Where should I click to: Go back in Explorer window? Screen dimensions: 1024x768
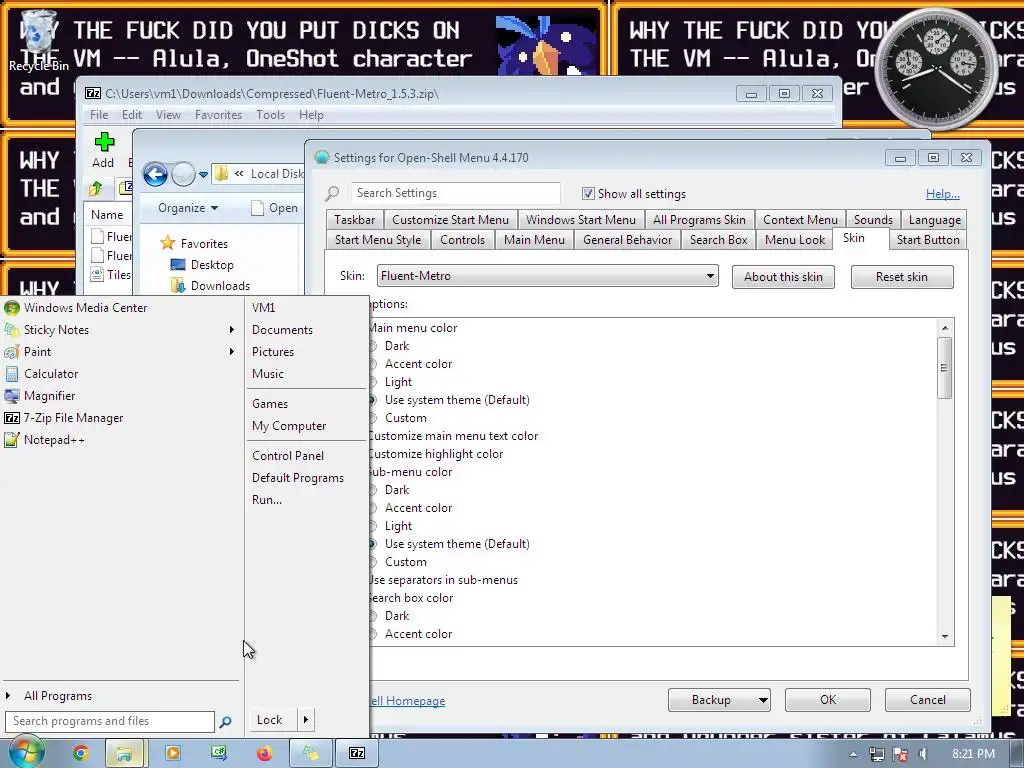[155, 174]
